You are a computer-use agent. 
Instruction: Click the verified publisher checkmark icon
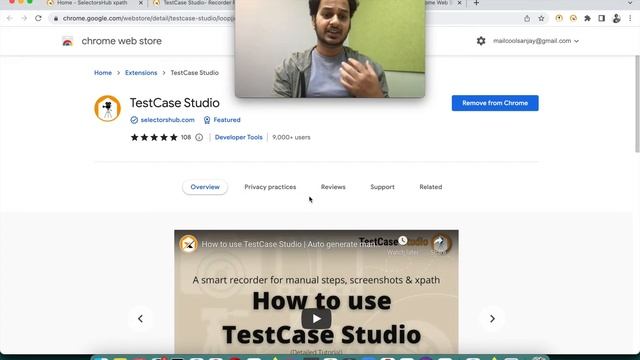134,120
